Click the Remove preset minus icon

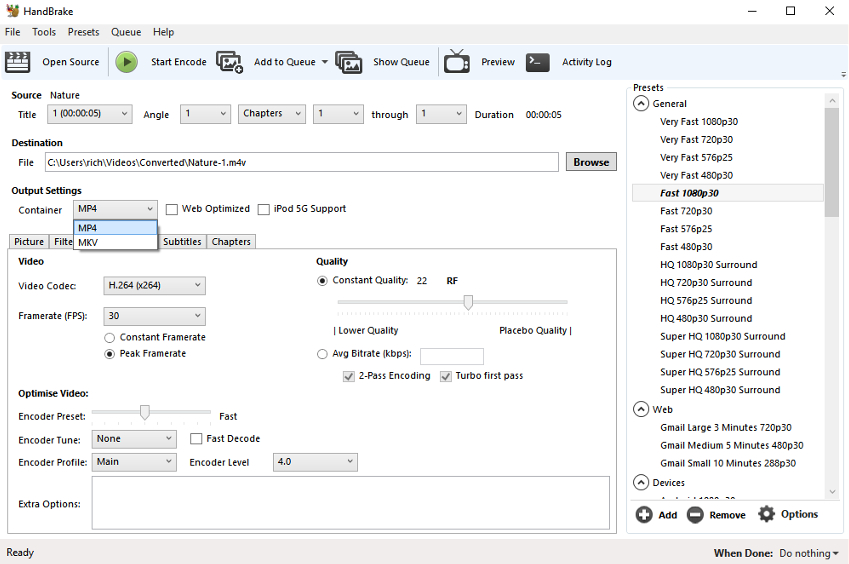point(695,514)
